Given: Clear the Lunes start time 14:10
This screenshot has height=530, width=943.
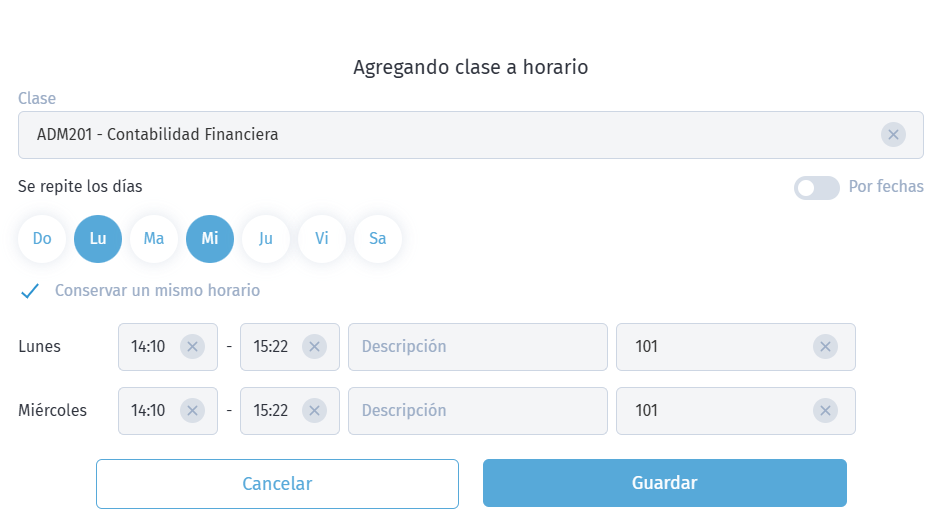Looking at the screenshot, I should click(192, 347).
